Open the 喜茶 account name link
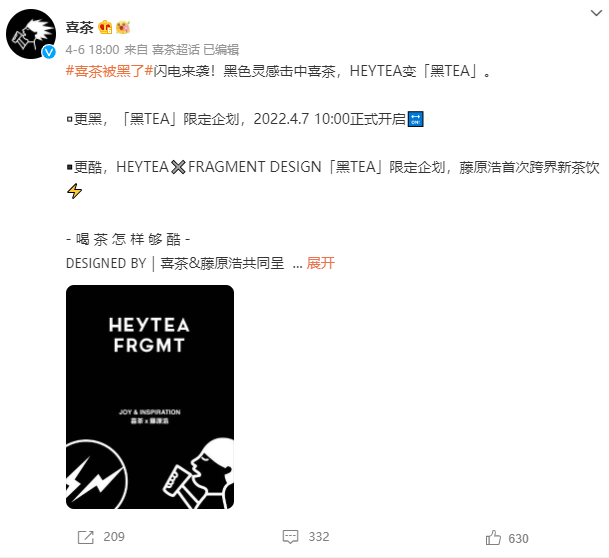 (x=80, y=28)
